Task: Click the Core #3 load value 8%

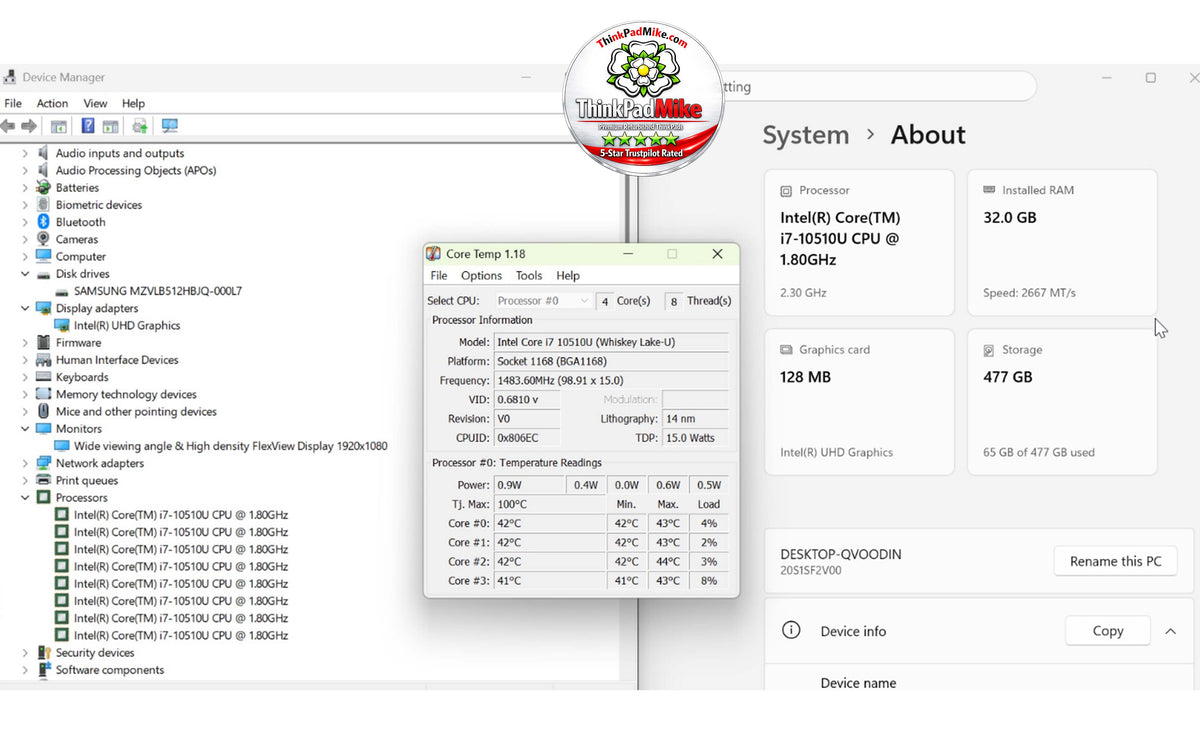Action: point(709,580)
